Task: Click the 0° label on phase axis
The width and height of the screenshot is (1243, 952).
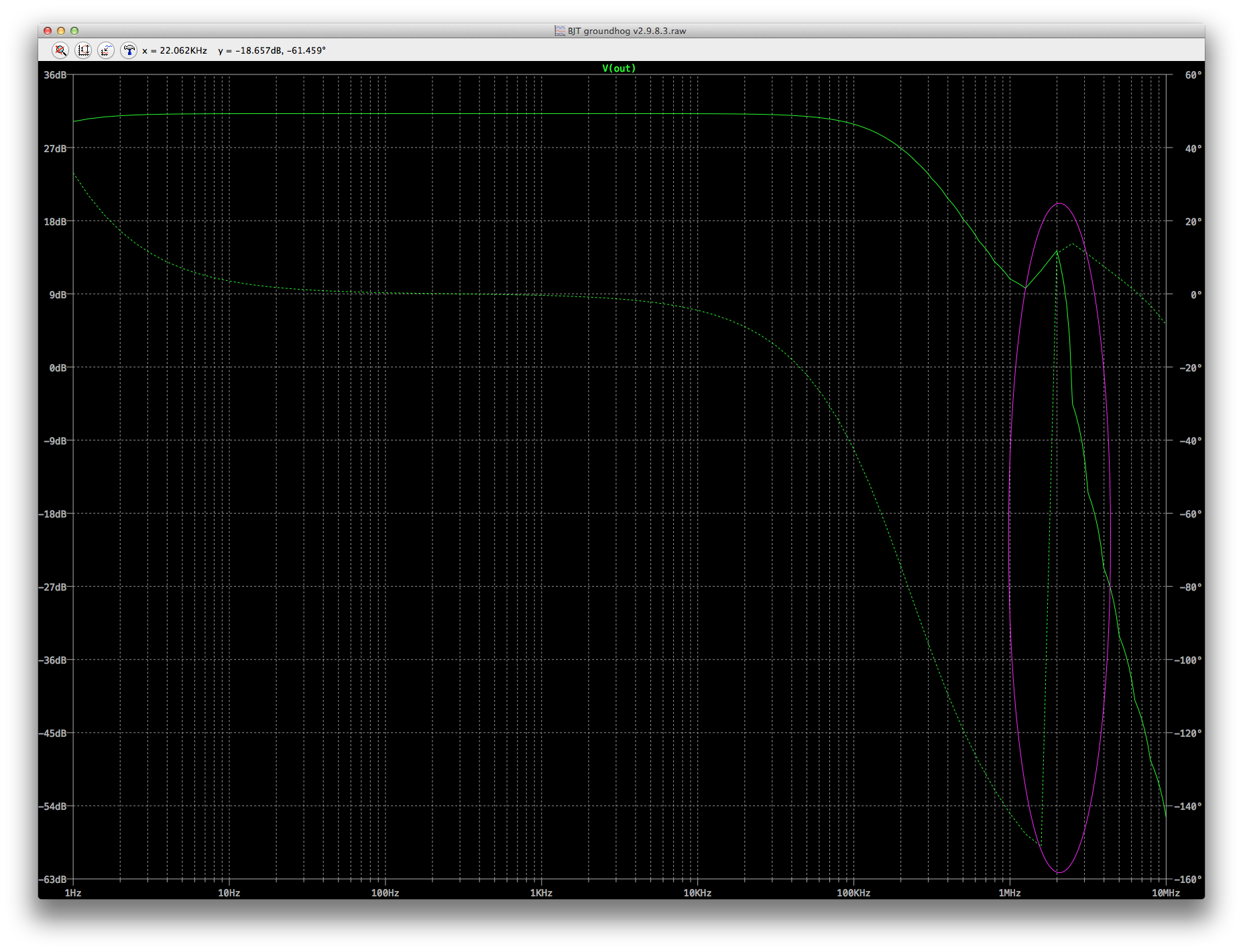Action: 1196,294
